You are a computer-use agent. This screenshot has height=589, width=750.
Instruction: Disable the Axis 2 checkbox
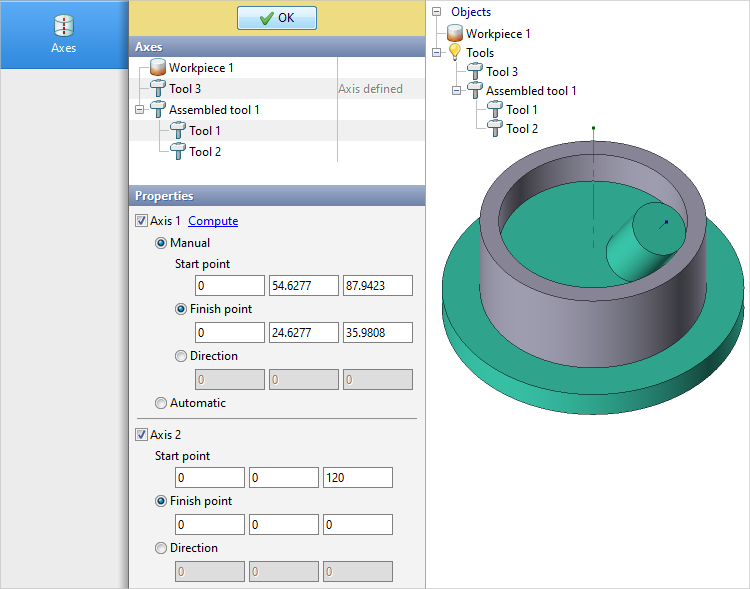click(141, 435)
